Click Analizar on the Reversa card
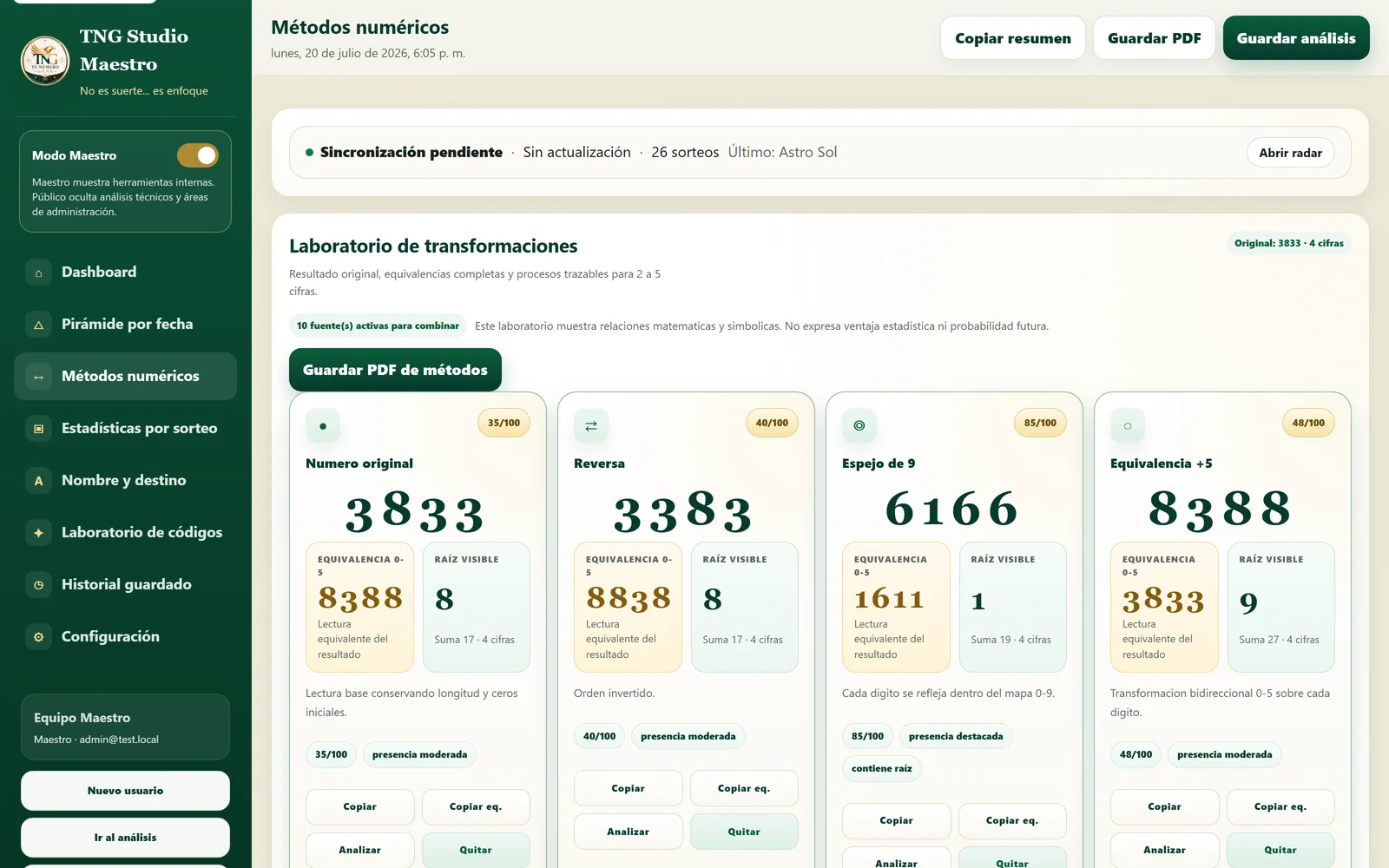The image size is (1389, 868). 629,832
